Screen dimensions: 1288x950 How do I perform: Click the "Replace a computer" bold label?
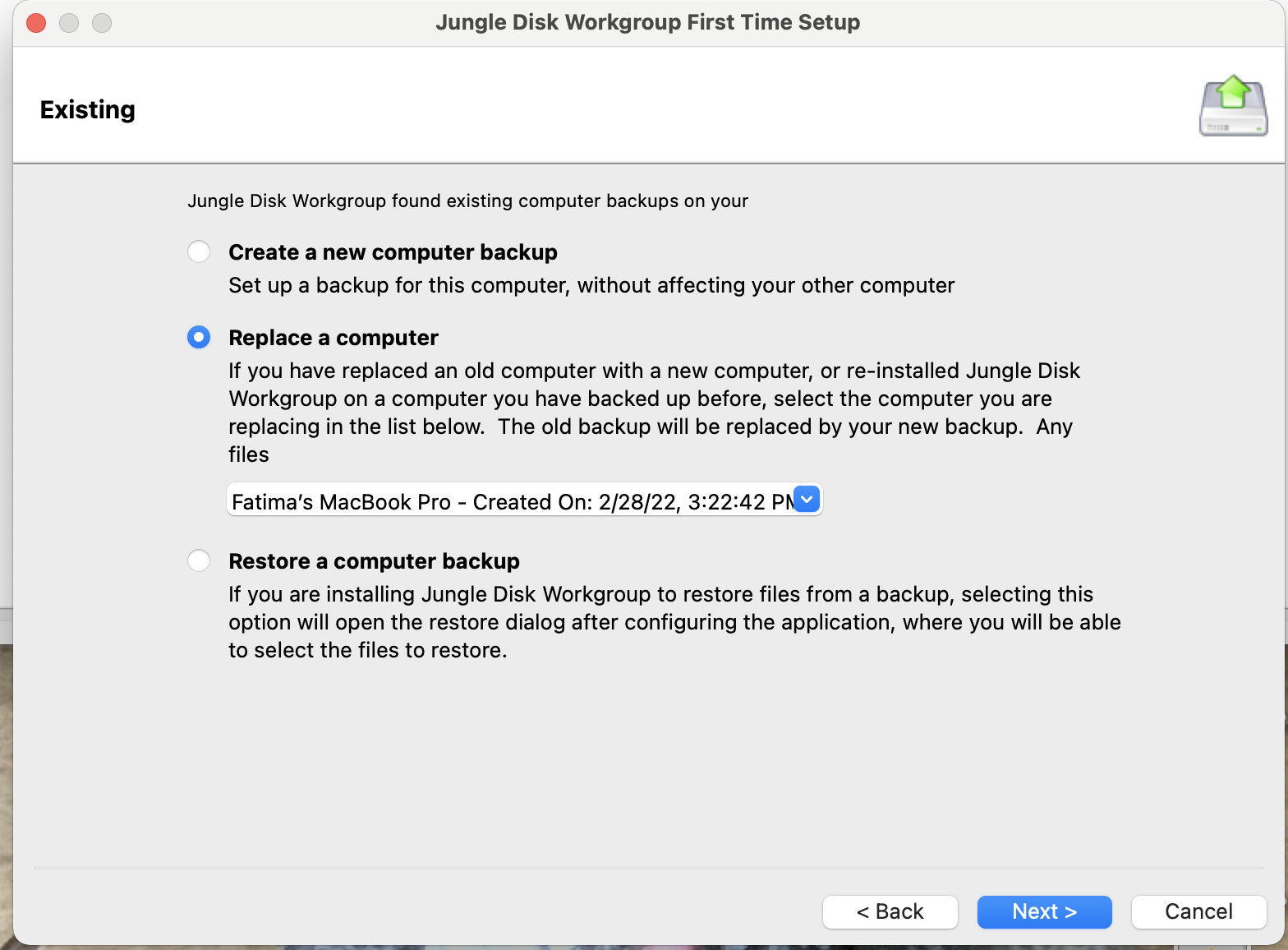click(333, 337)
